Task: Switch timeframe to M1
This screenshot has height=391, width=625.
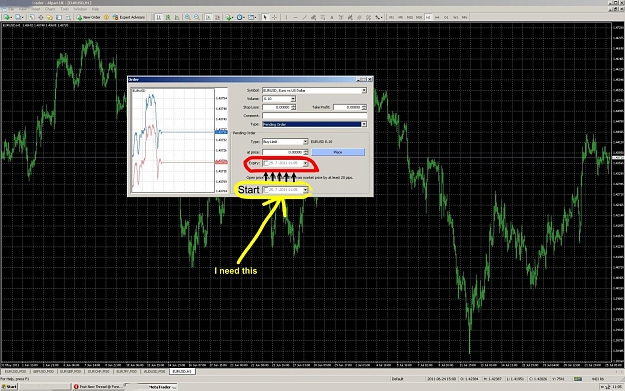Action: [x=391, y=17]
